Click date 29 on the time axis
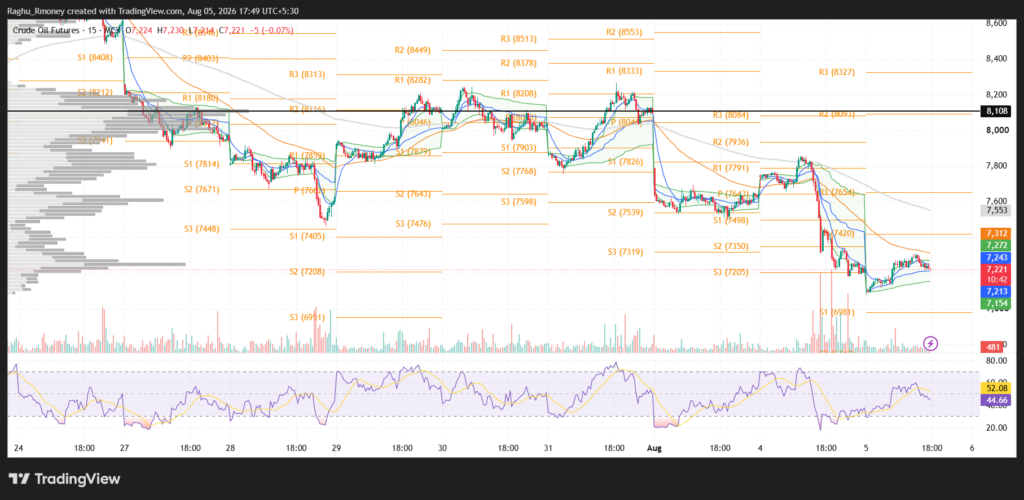Screen dimensions: 1024x500 pyautogui.click(x=336, y=448)
